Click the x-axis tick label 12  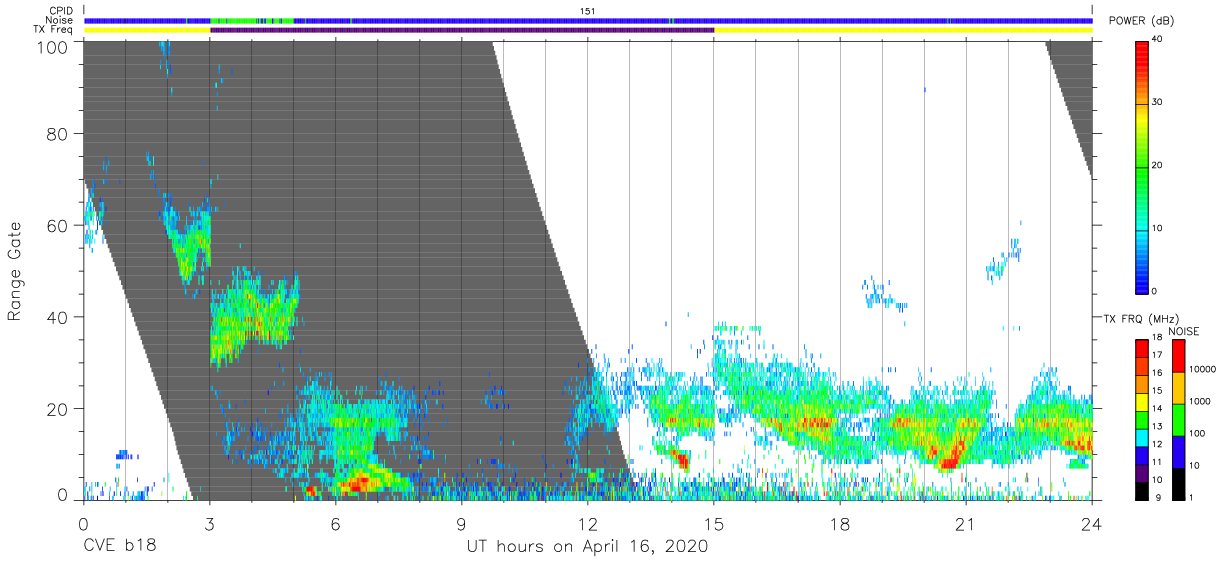point(587,522)
